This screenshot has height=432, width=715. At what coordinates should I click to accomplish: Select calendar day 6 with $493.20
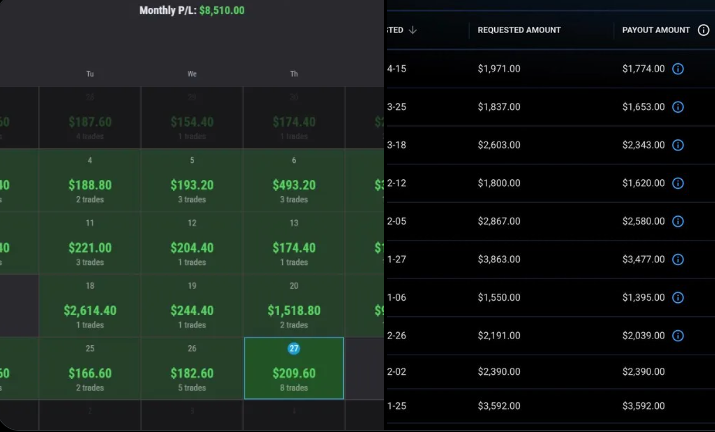click(x=294, y=180)
